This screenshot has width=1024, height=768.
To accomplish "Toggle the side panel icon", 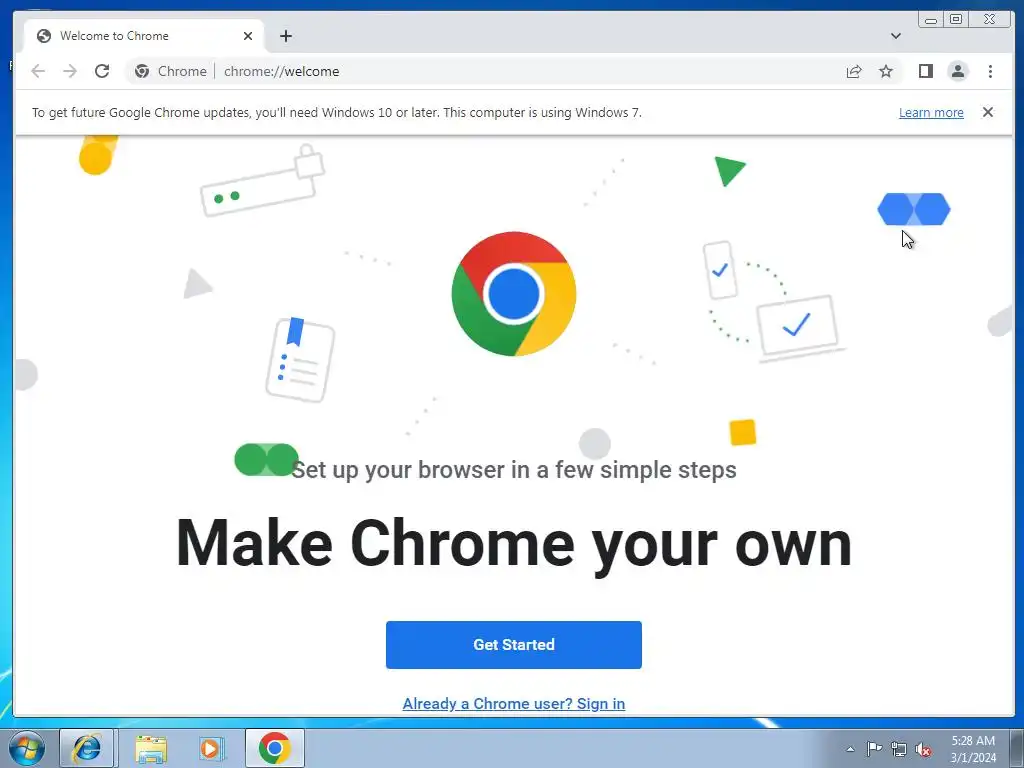I will click(925, 71).
